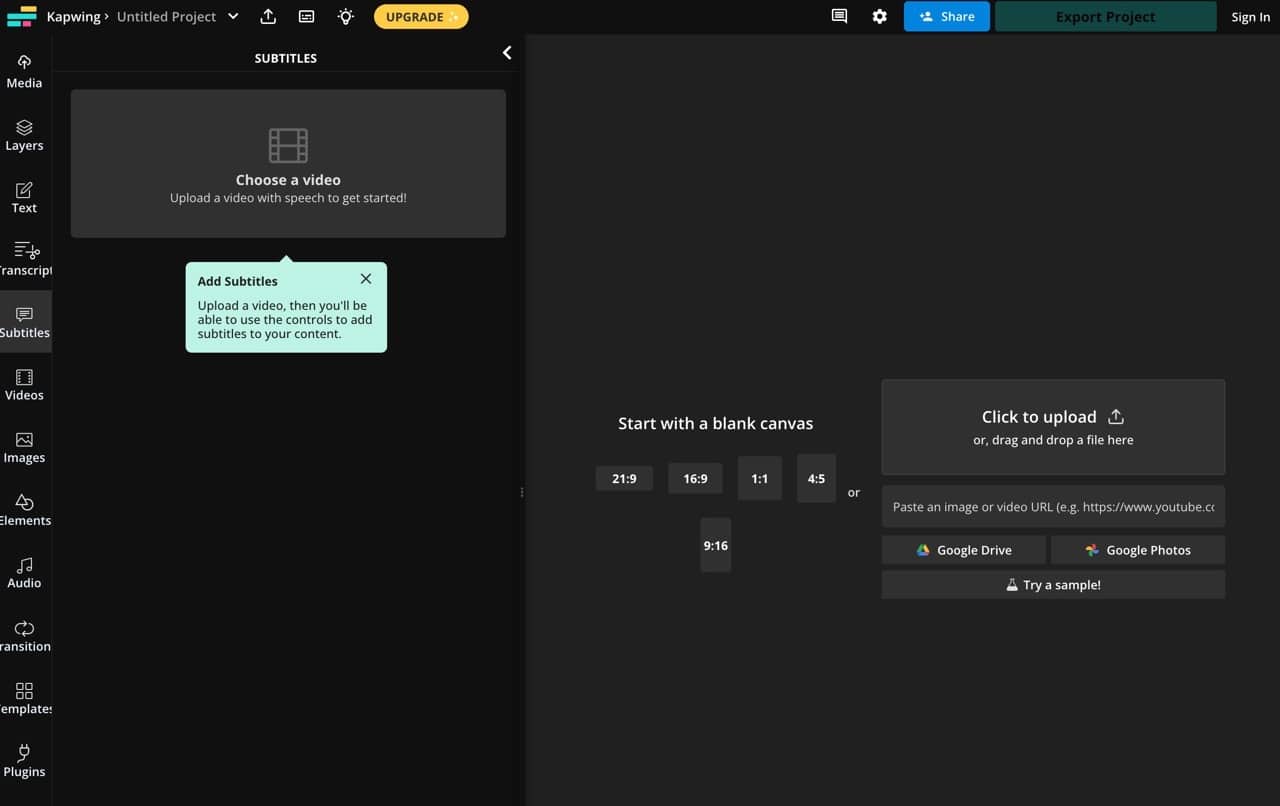Click the Untitled Project name
The width and height of the screenshot is (1280, 806).
(x=166, y=16)
